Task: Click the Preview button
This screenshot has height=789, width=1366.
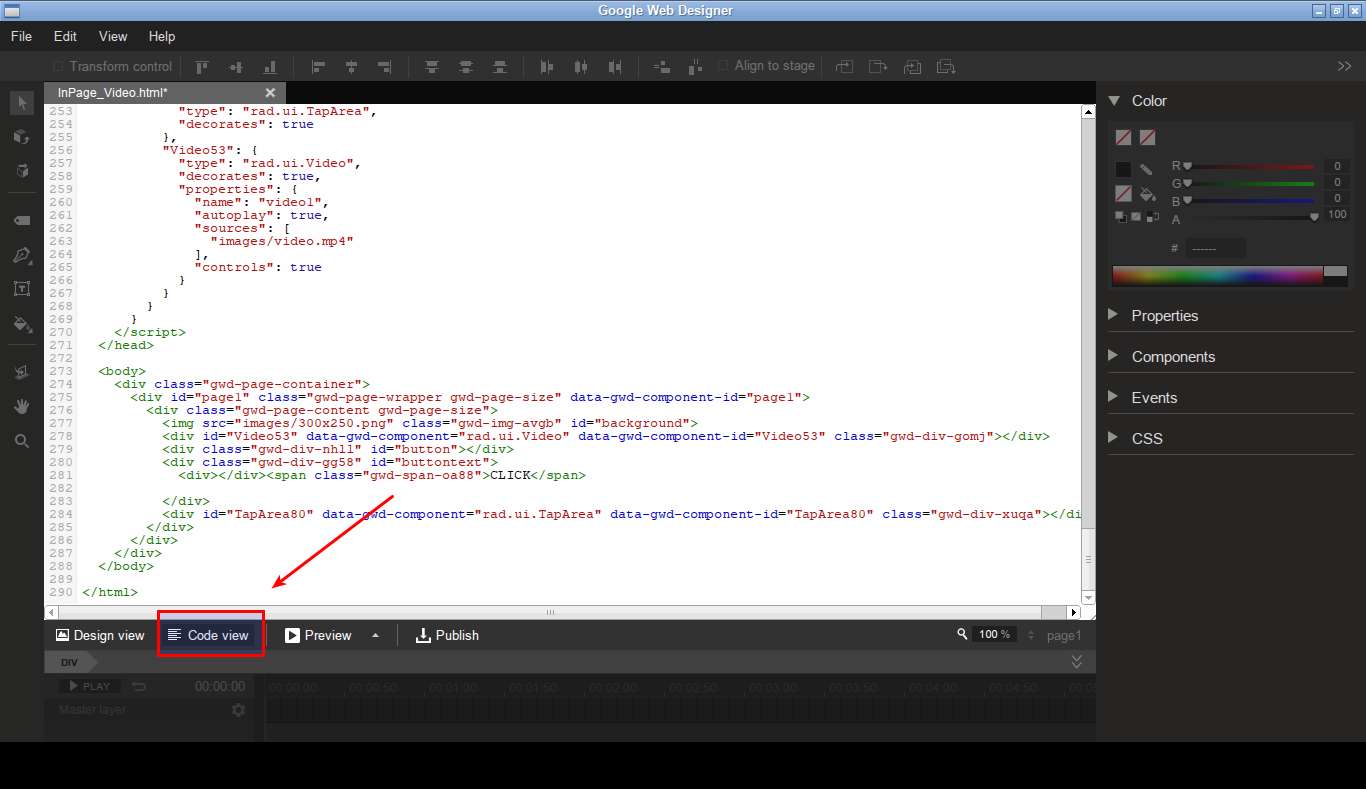Action: click(x=318, y=635)
